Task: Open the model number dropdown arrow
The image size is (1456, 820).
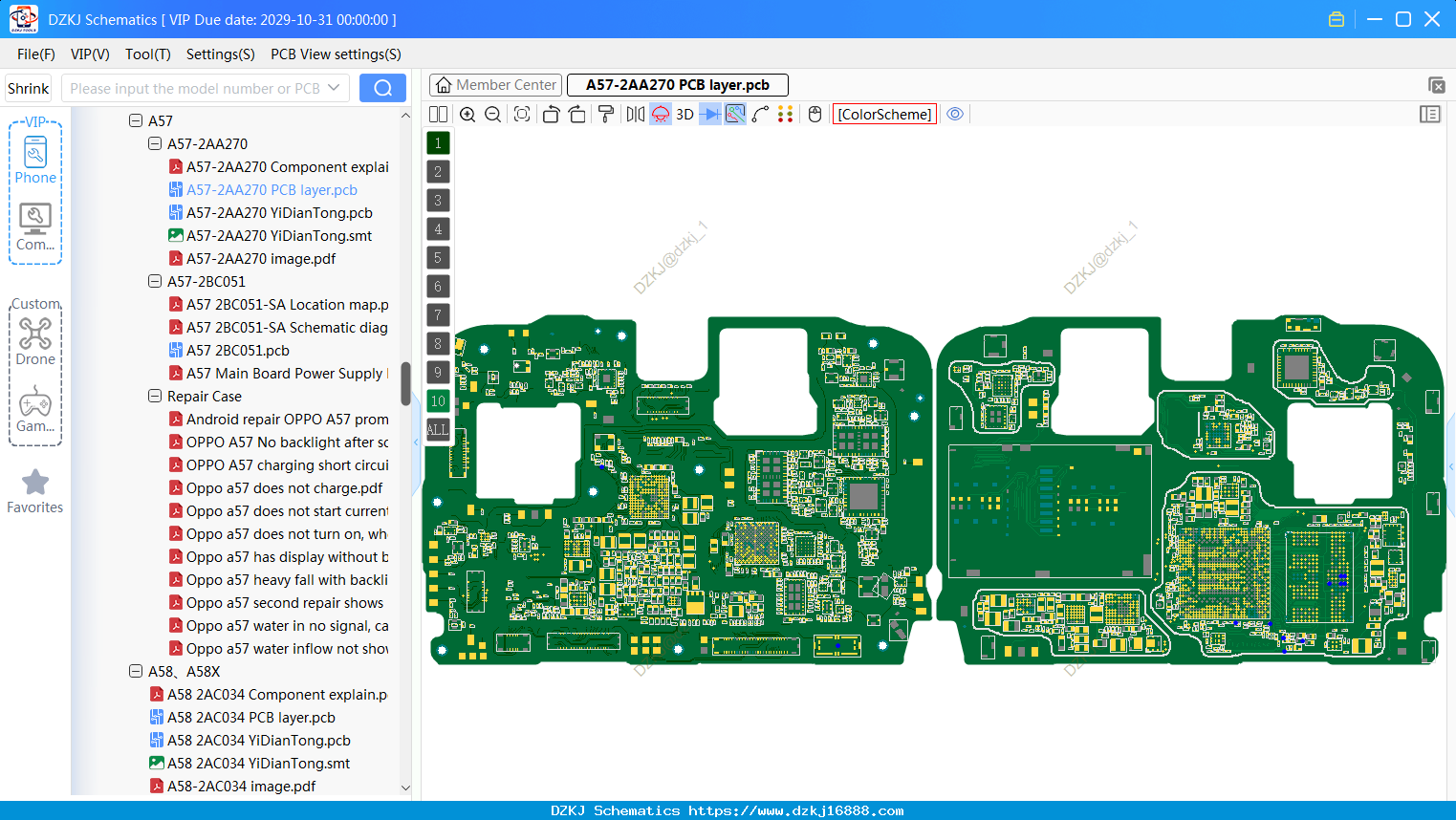Action: pyautogui.click(x=334, y=88)
